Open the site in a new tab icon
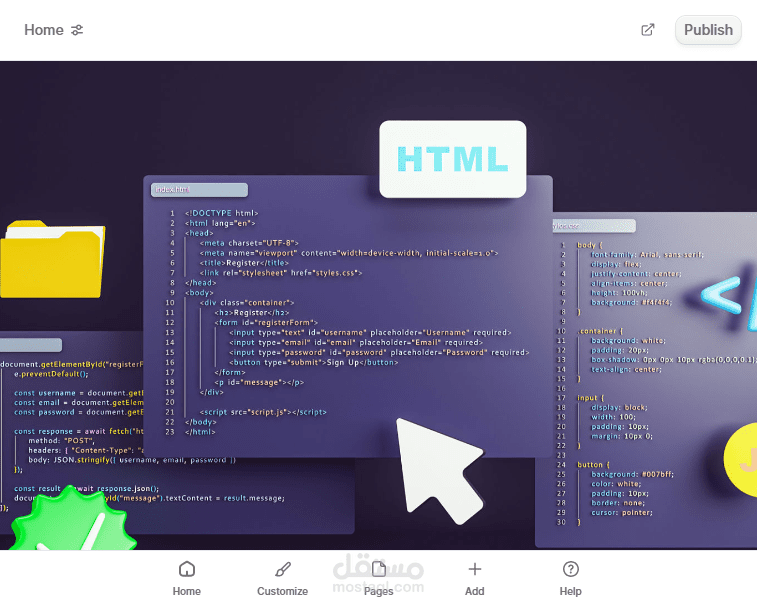Viewport: 757px width, 607px height. pos(647,30)
